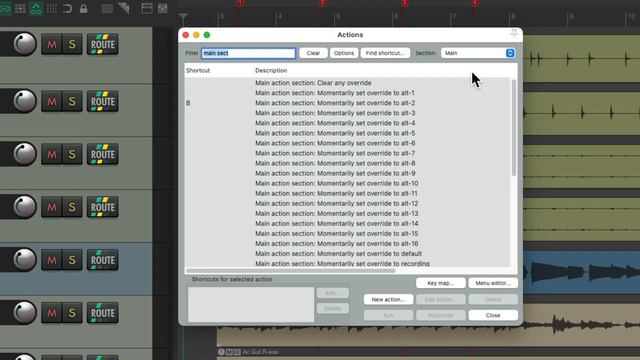Click the filter field containing 'main sect'
Viewport: 640px width, 360px height.
coord(248,53)
